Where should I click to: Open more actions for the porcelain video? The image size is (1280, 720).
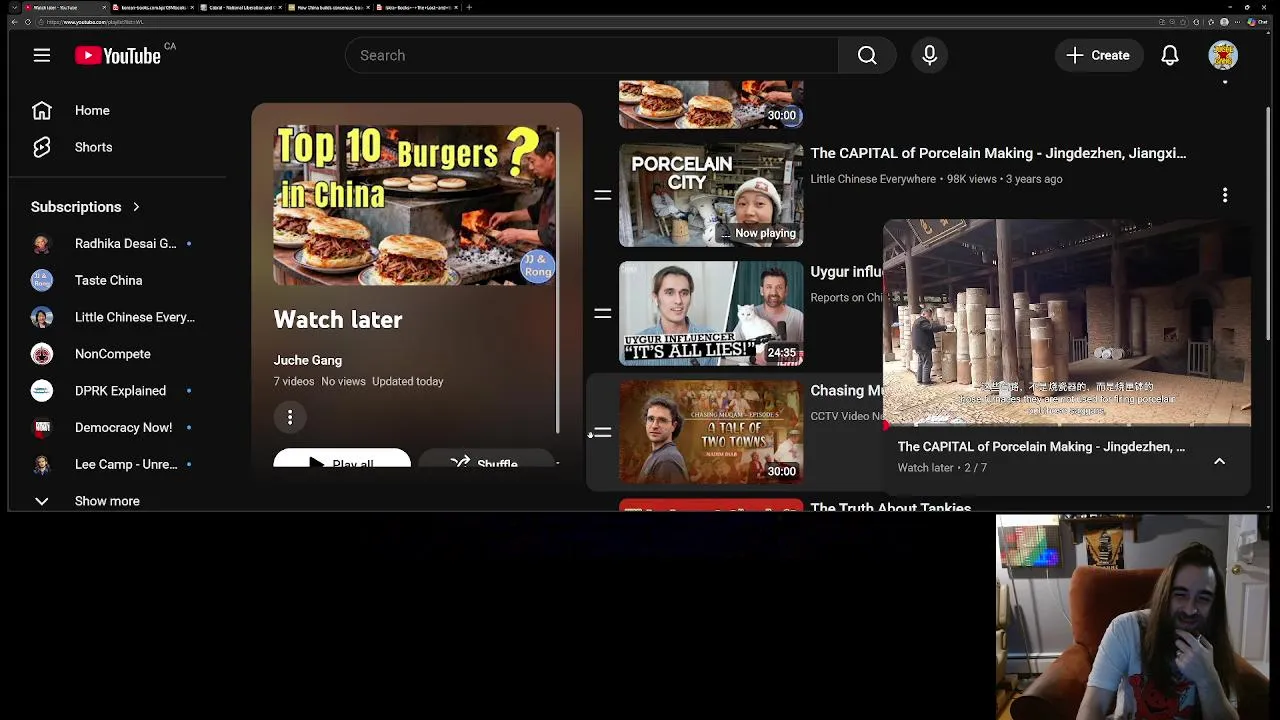coord(1224,195)
